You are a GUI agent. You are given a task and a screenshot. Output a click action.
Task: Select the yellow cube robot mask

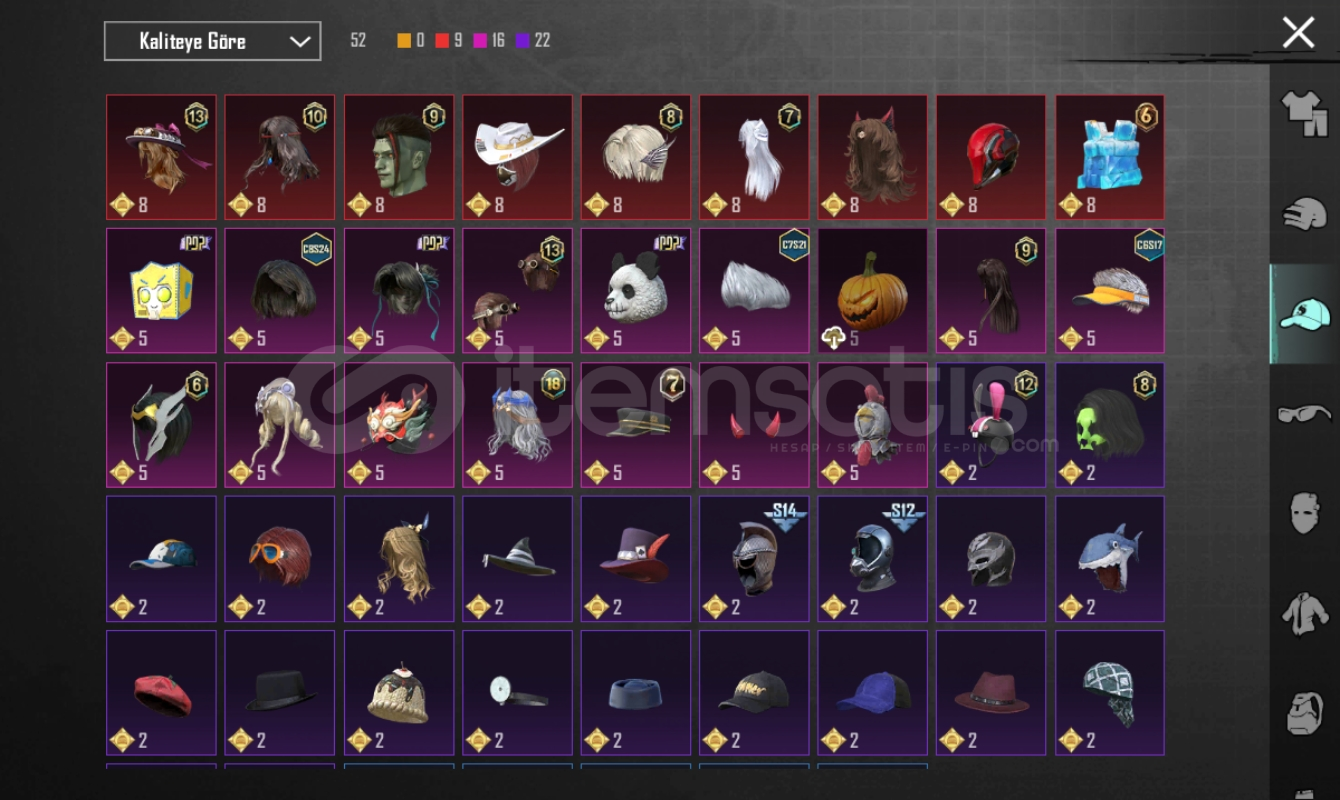pos(161,291)
